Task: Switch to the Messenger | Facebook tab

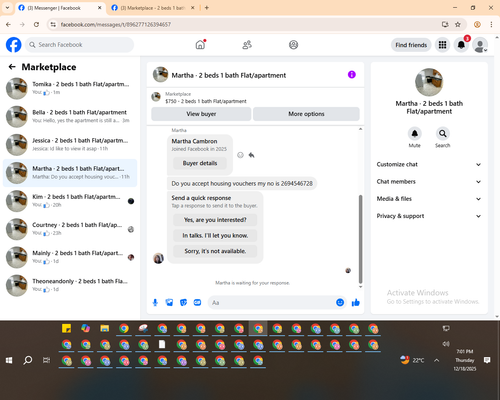Action: [60, 8]
